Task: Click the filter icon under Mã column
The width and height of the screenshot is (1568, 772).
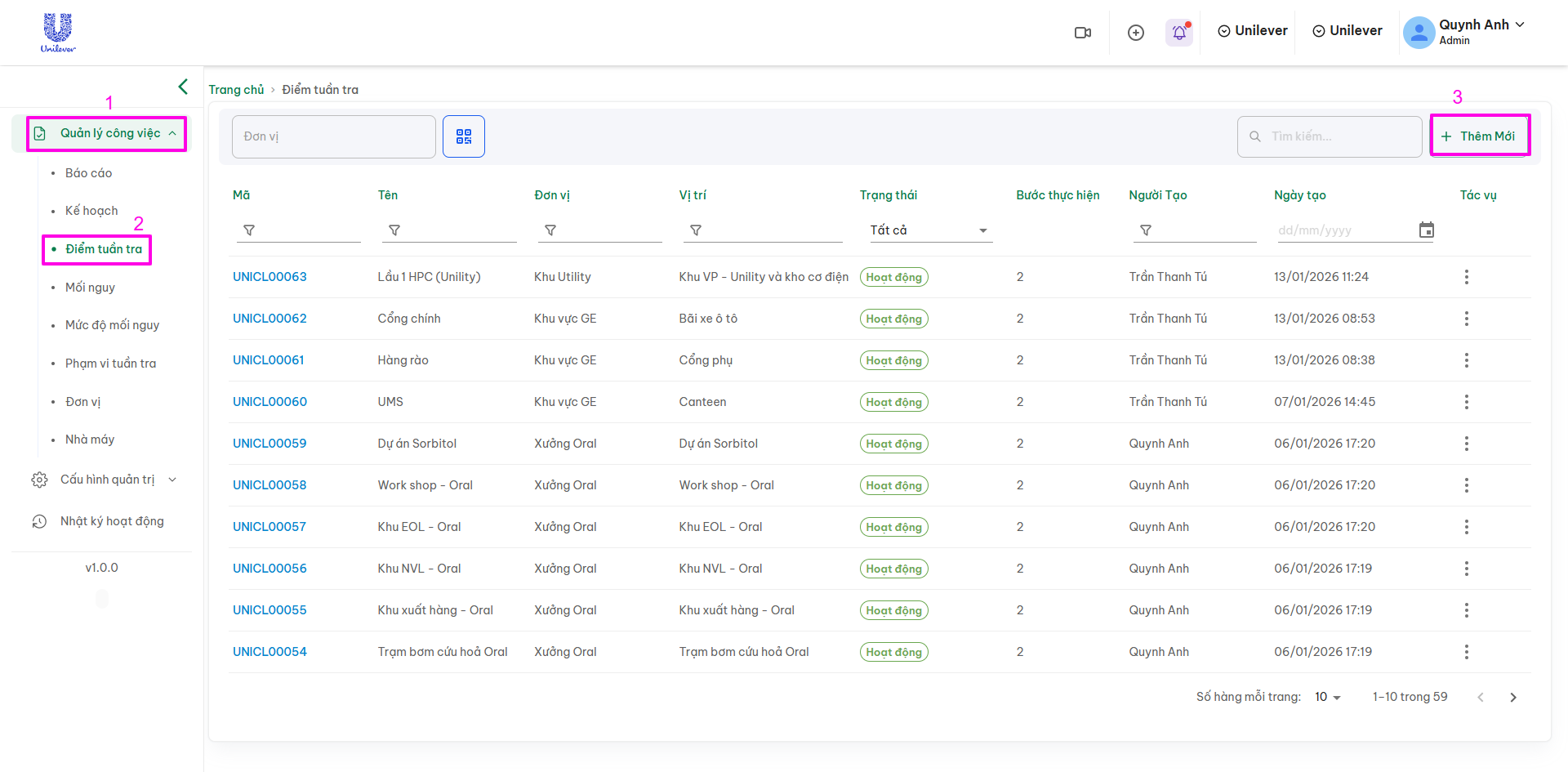Action: point(249,230)
